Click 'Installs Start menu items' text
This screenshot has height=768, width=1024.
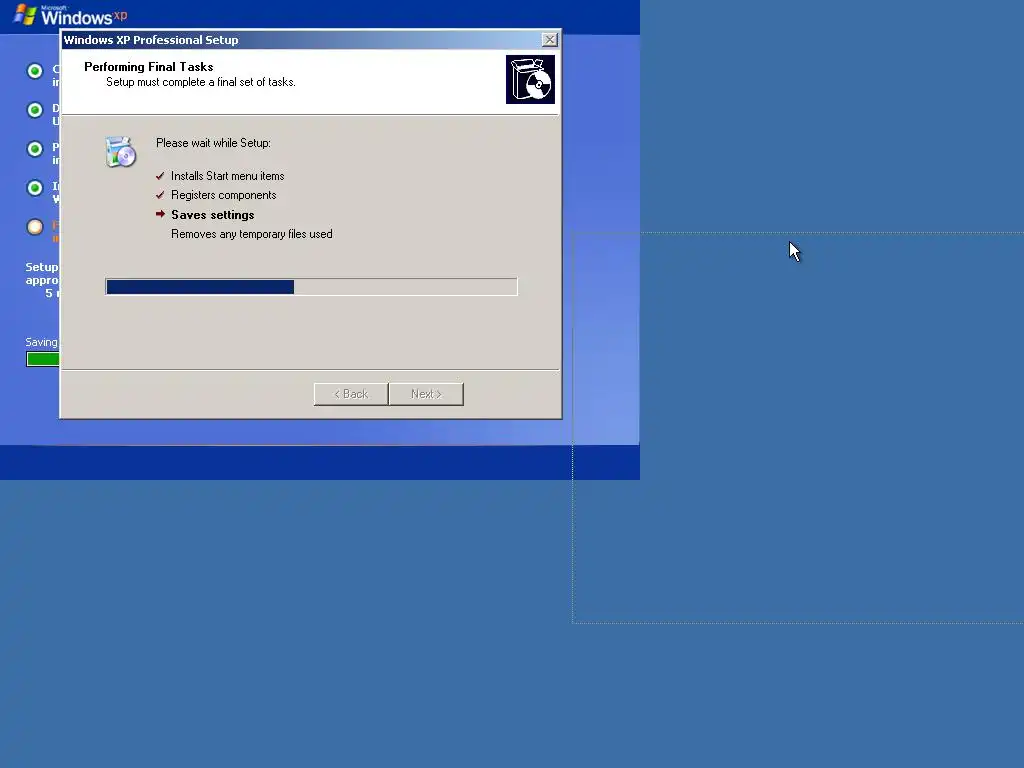point(227,176)
